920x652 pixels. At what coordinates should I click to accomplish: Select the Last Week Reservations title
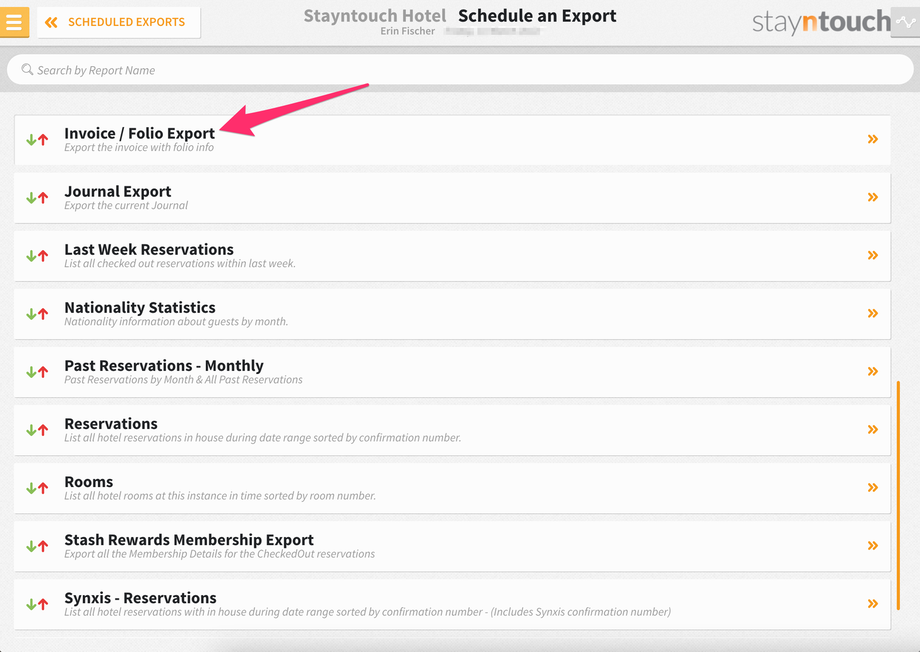(x=149, y=249)
